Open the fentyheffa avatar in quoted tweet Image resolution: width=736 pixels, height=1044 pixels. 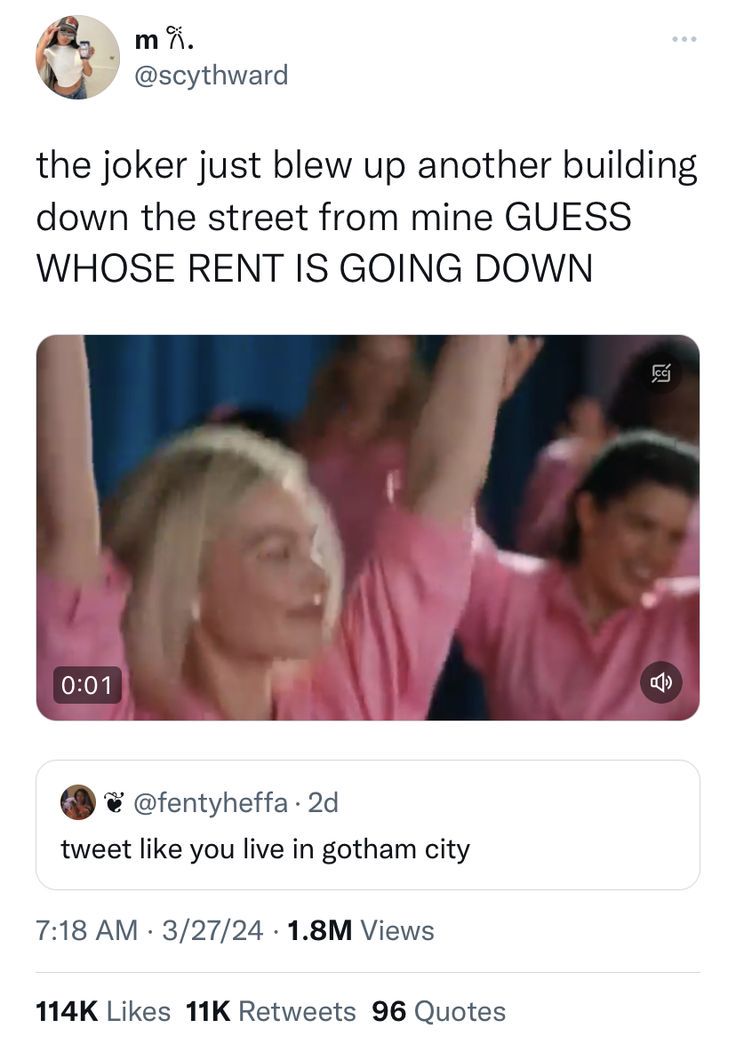click(79, 802)
